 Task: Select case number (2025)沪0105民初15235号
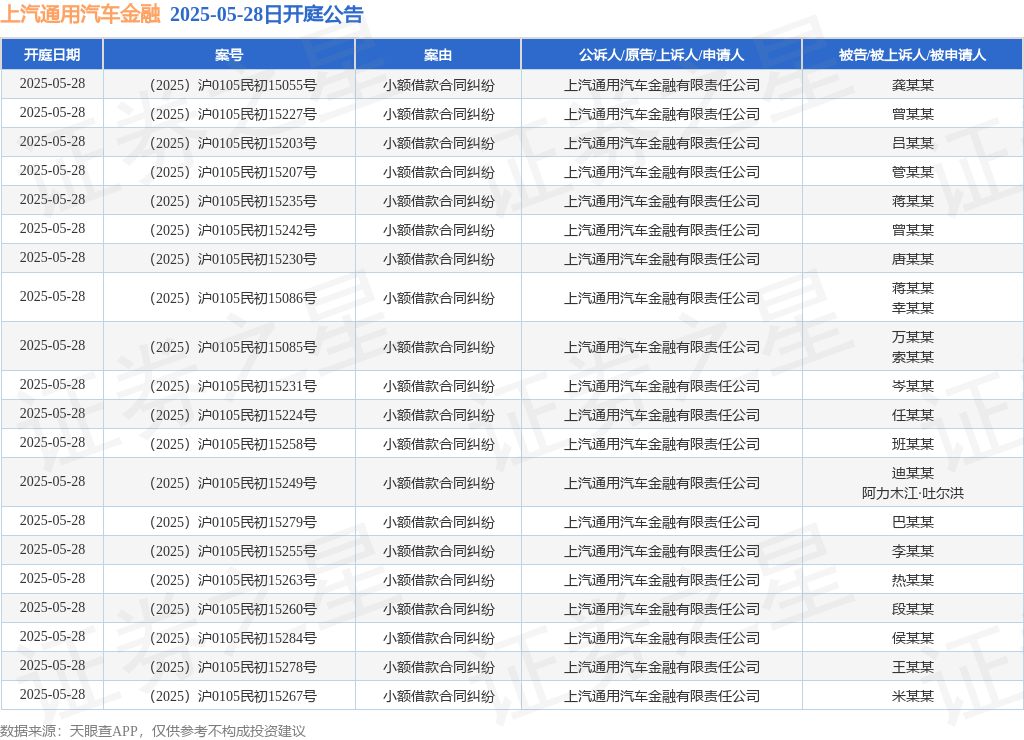click(233, 201)
